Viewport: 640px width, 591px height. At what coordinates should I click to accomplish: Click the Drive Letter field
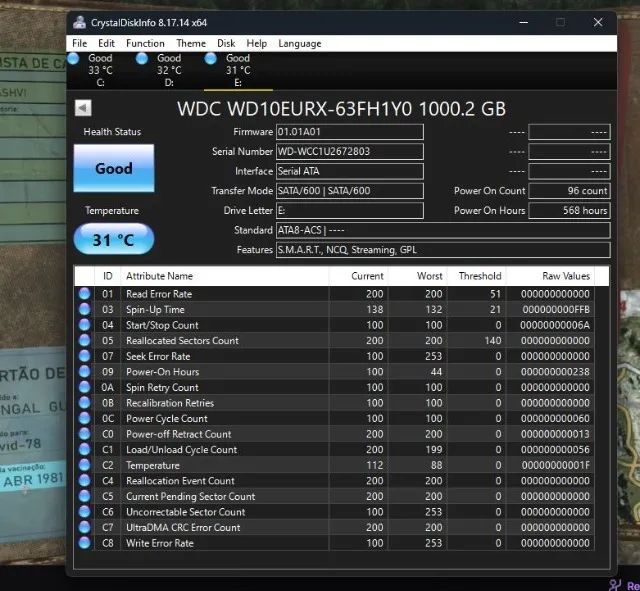(350, 210)
